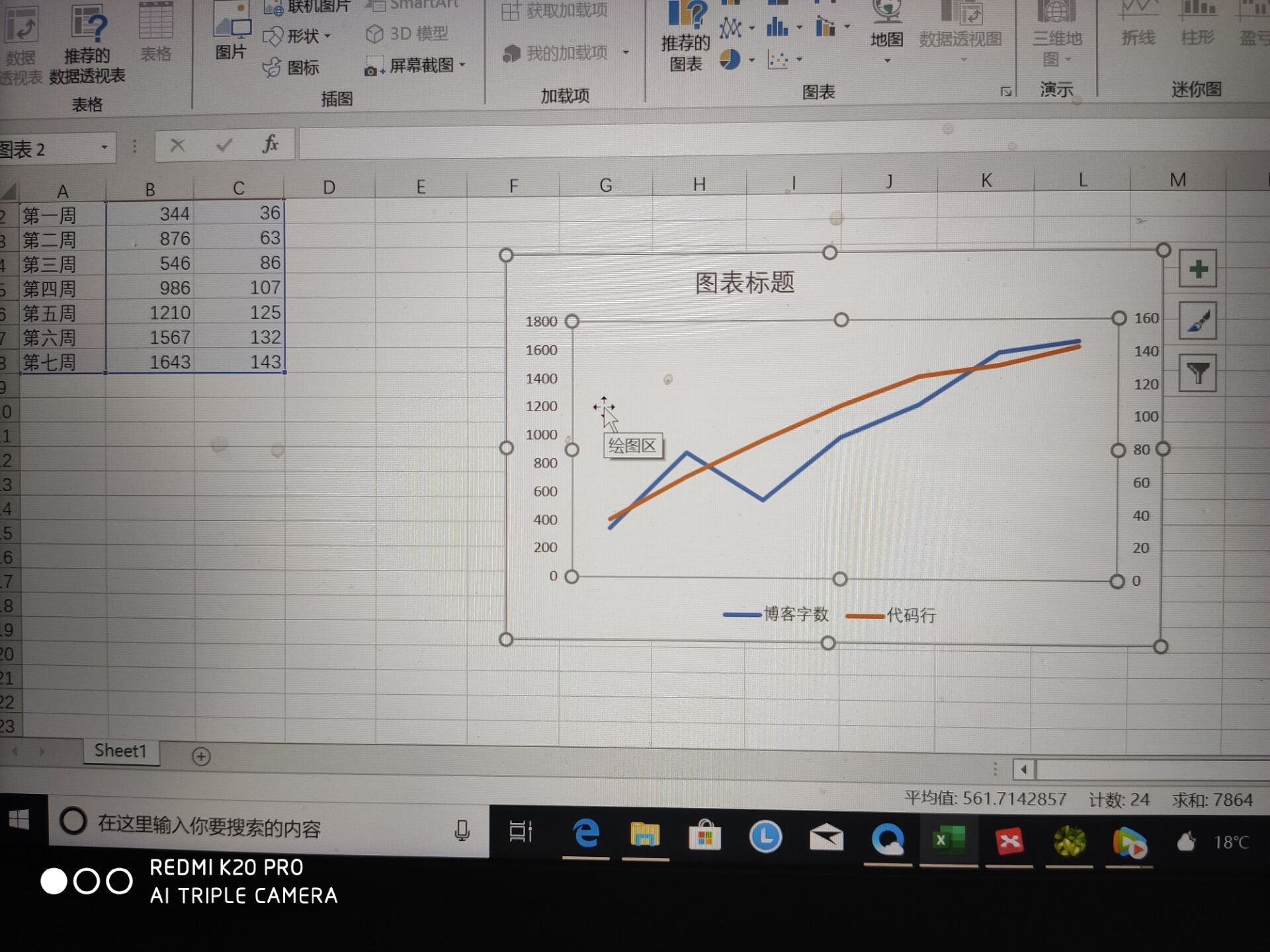Open the Chart Filters funnel button

[1197, 374]
